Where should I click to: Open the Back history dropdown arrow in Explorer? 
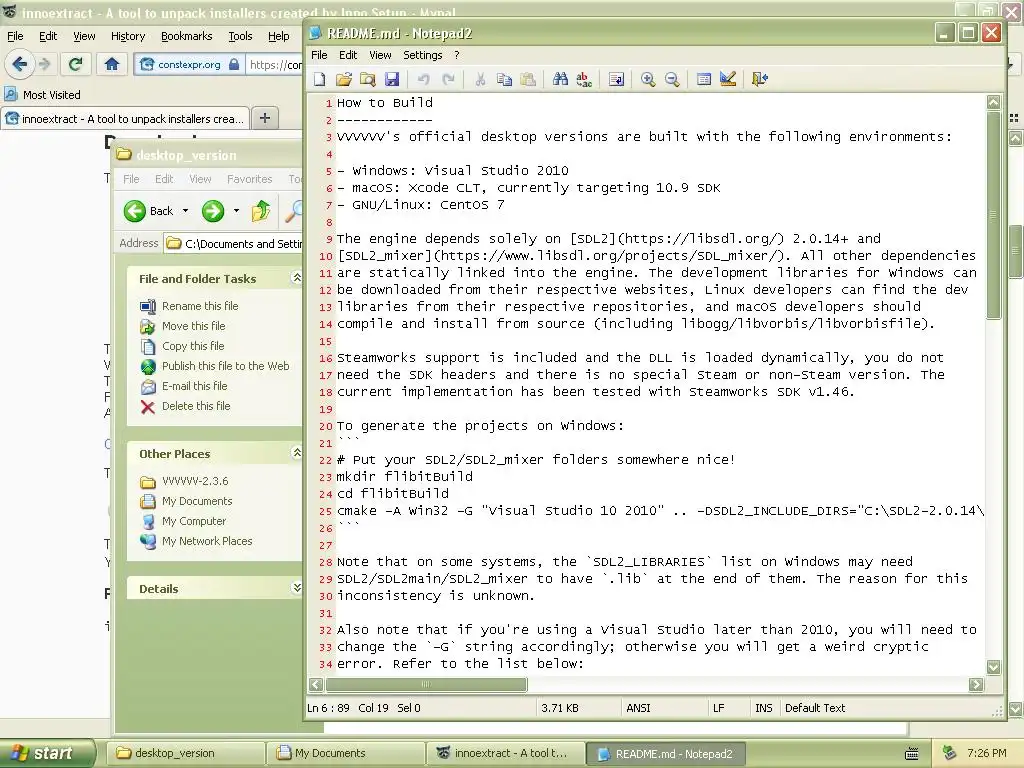click(185, 211)
